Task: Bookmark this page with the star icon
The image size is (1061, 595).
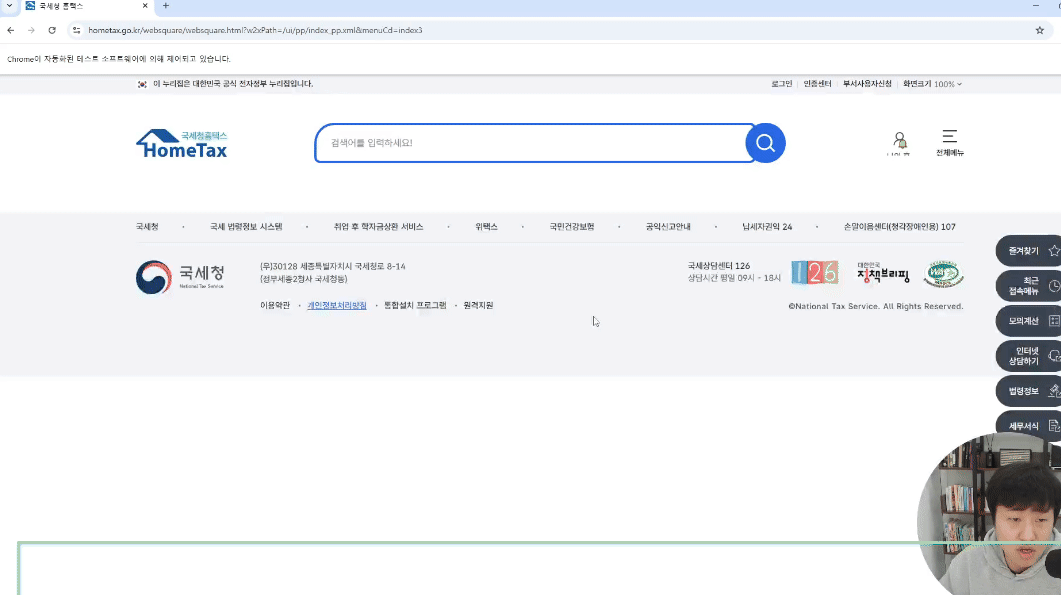Action: point(1039,30)
